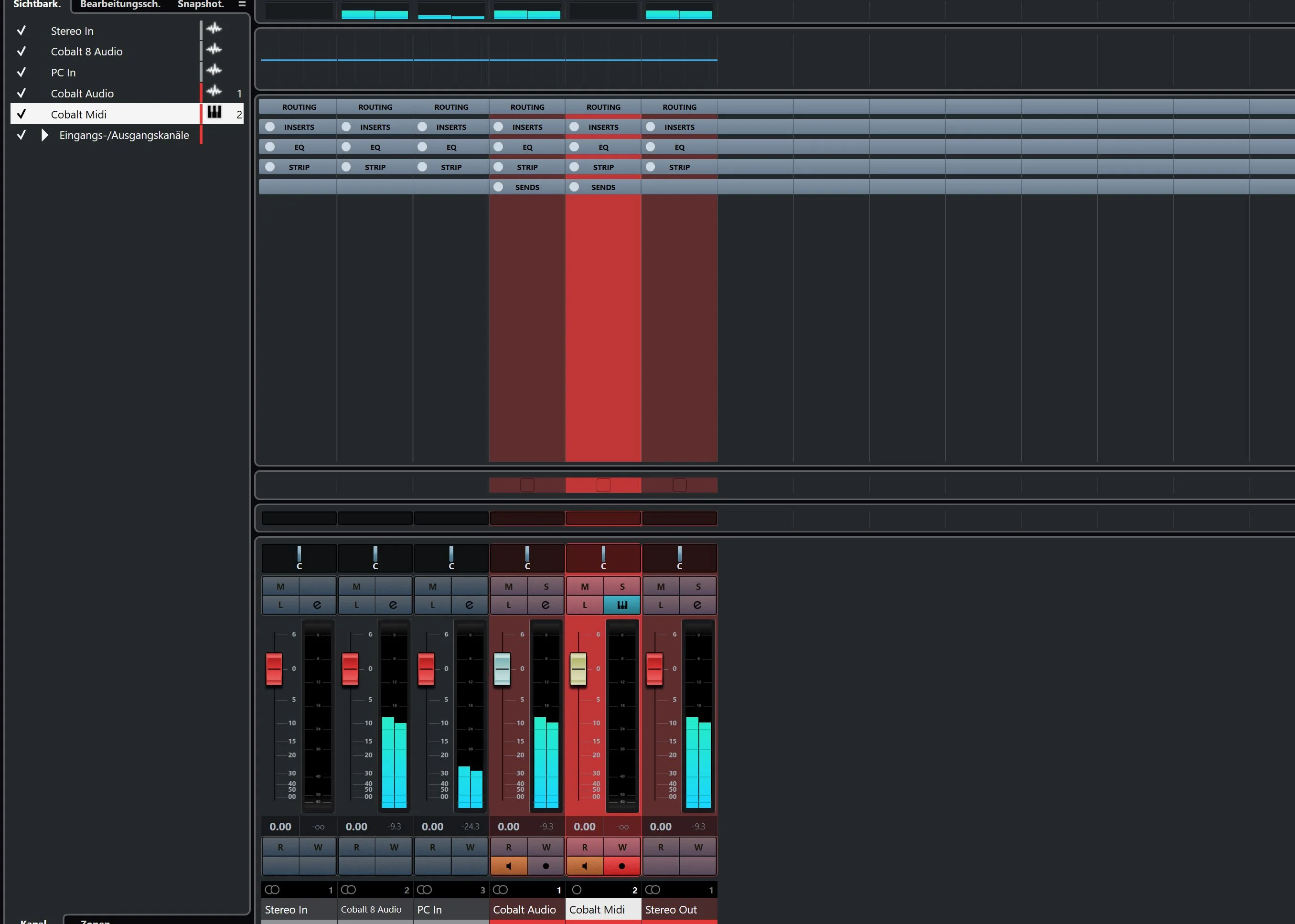Expand STRIP section on Stereo Out channel

(679, 167)
